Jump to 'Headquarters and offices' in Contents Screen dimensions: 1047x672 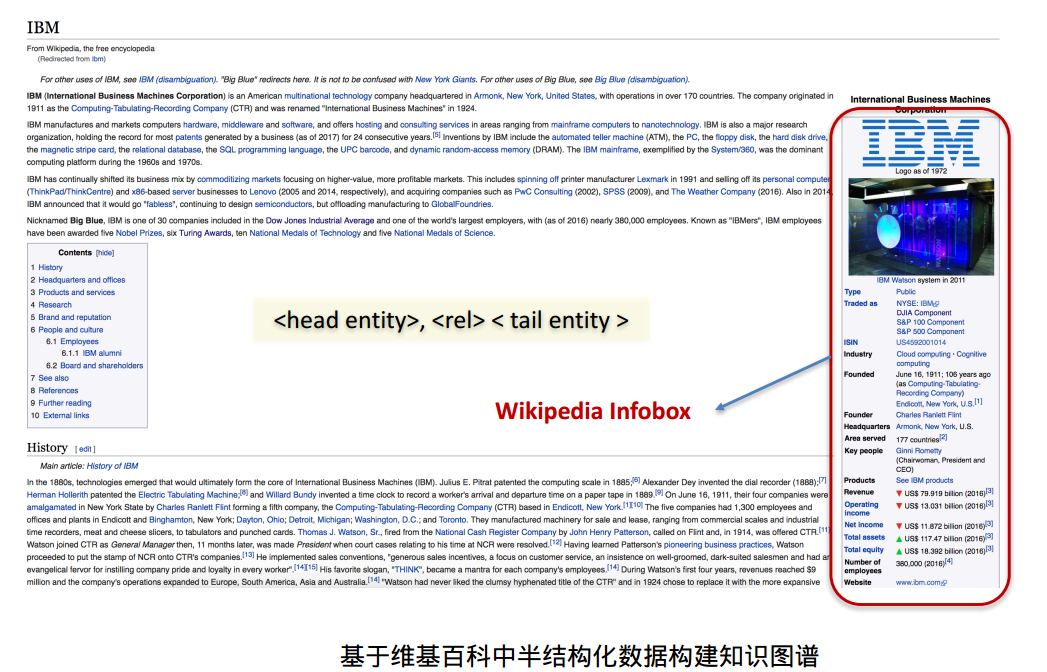pyautogui.click(x=81, y=280)
